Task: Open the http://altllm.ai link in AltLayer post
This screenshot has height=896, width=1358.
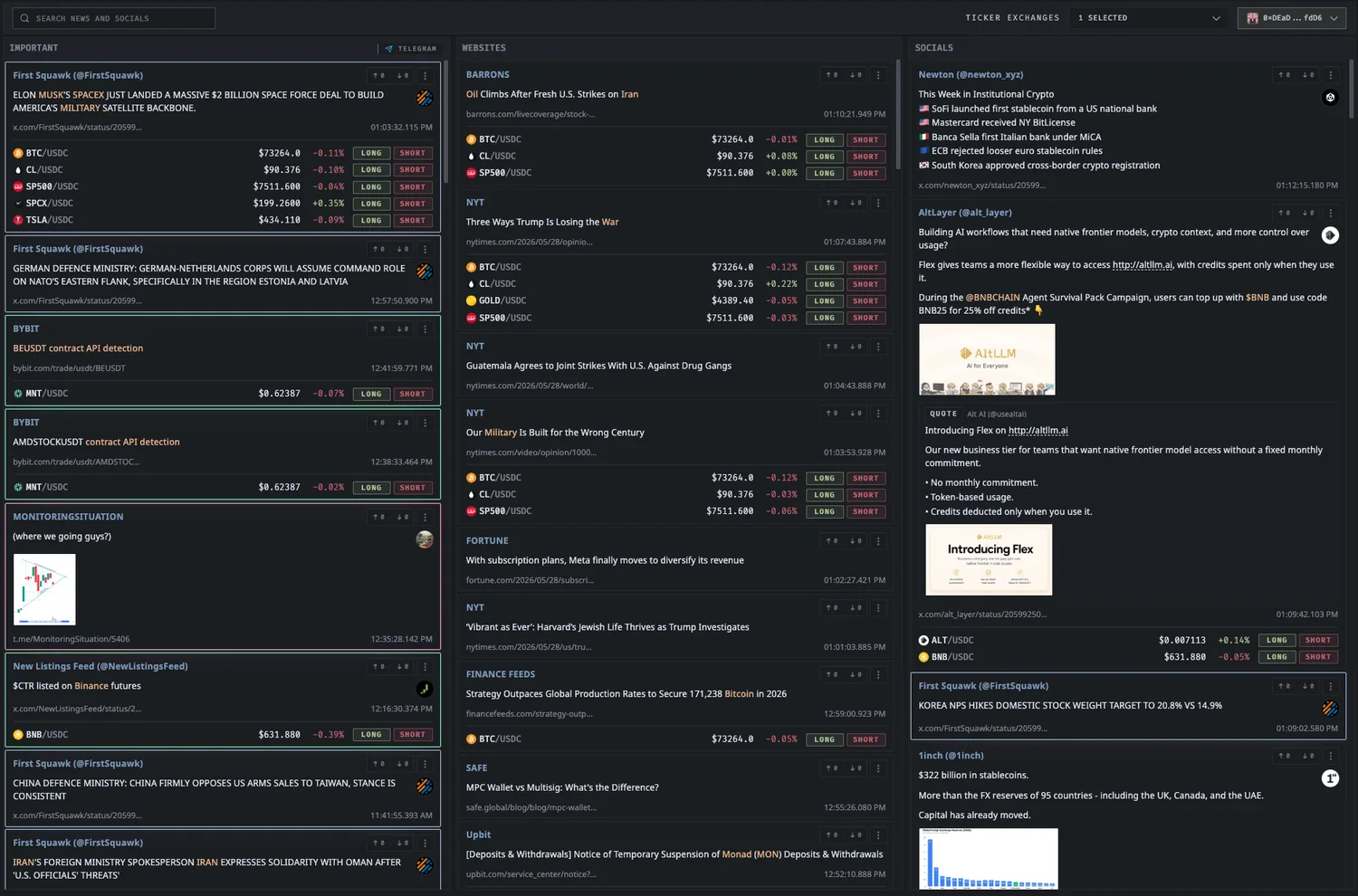Action: tap(1143, 265)
